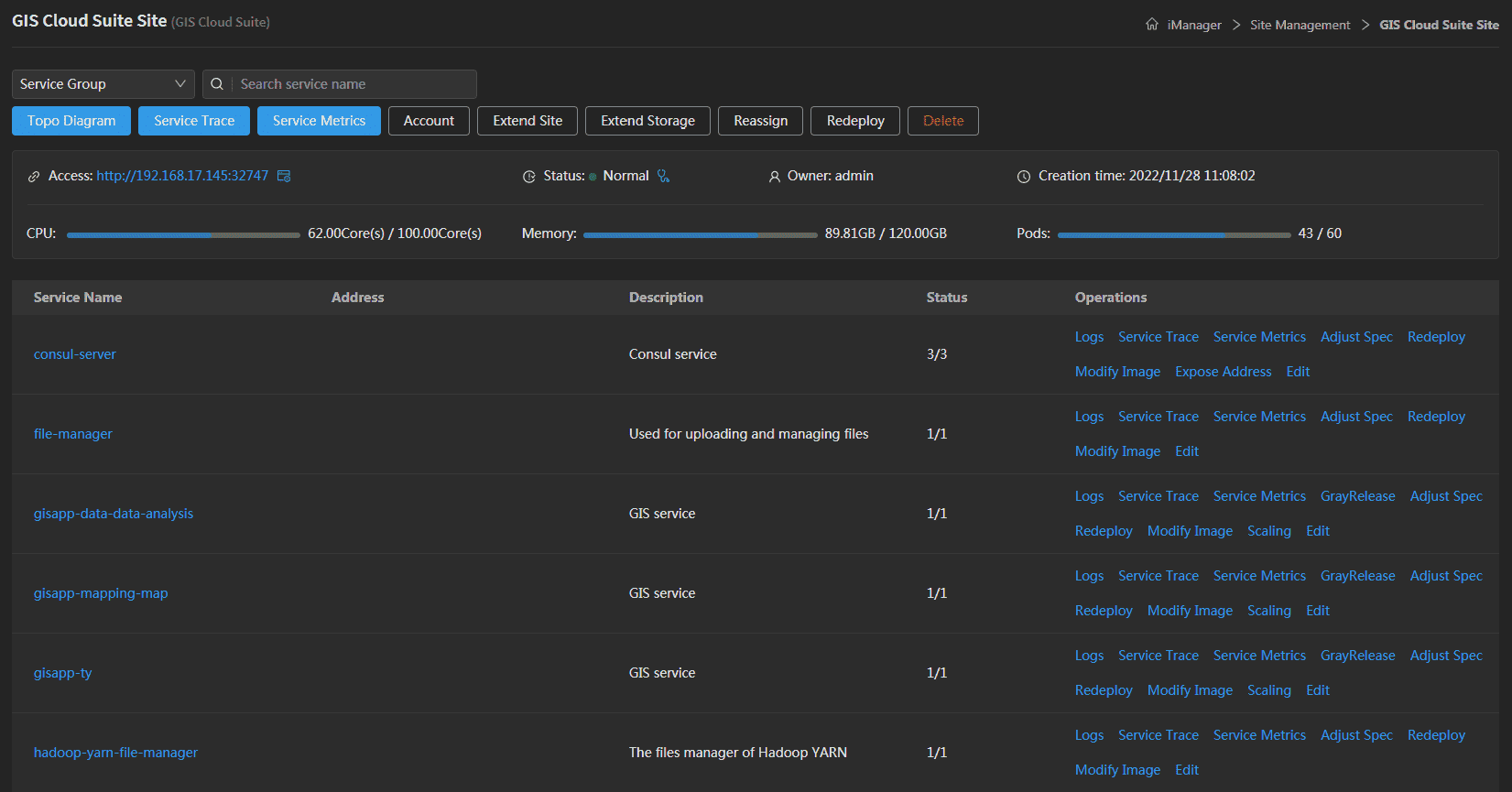The height and width of the screenshot is (792, 1512).
Task: Click Scaling for gisapp-mapping-map
Action: pyautogui.click(x=1268, y=611)
